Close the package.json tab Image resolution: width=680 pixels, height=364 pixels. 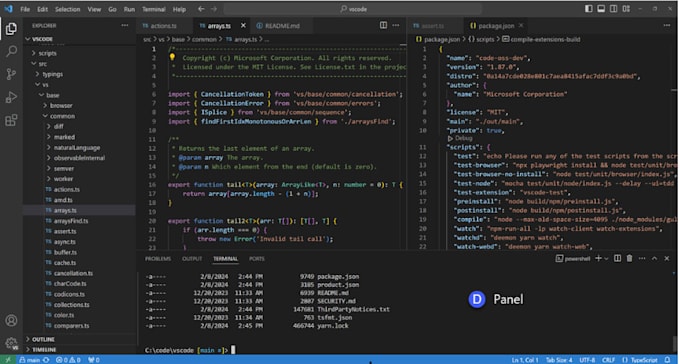(x=521, y=26)
